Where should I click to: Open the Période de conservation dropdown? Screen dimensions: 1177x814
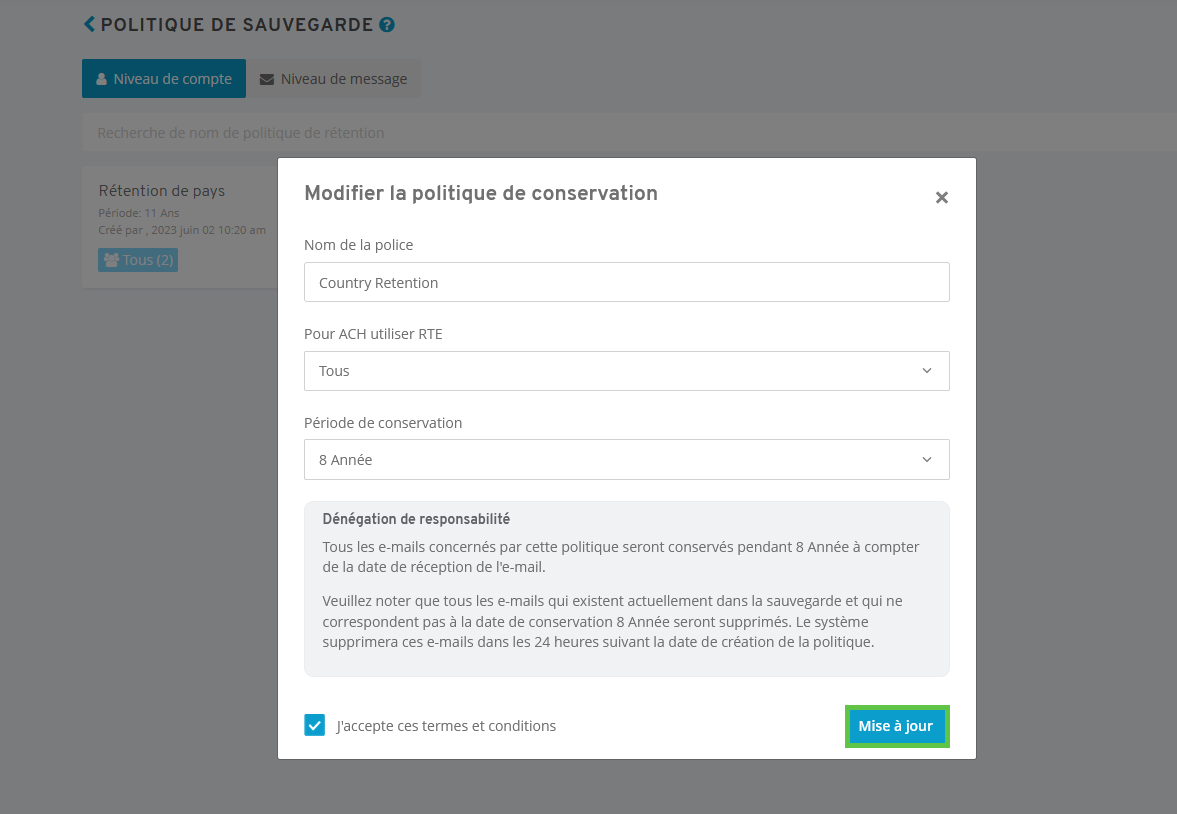point(627,460)
